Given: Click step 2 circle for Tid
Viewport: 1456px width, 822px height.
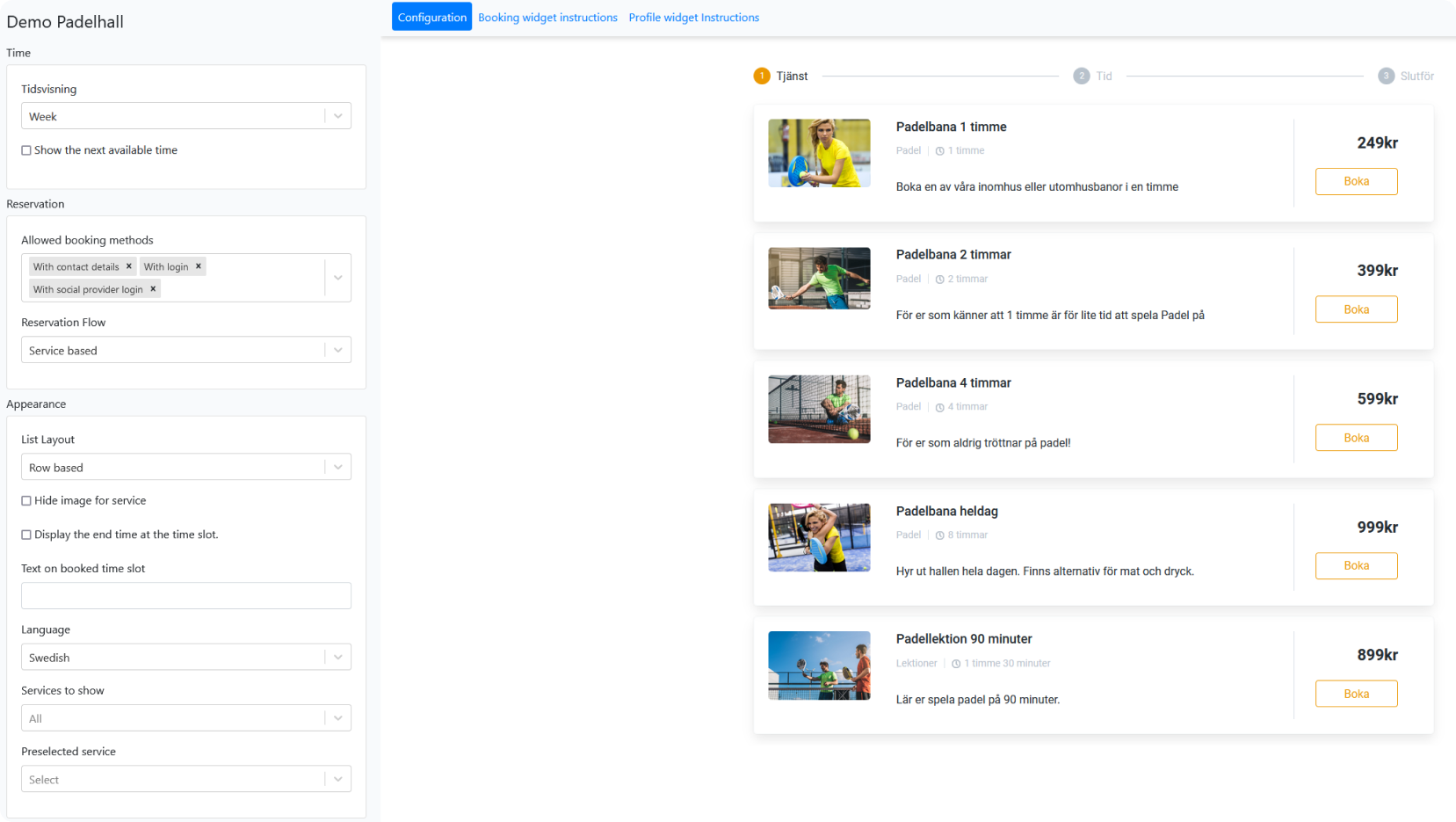Looking at the screenshot, I should (1082, 76).
